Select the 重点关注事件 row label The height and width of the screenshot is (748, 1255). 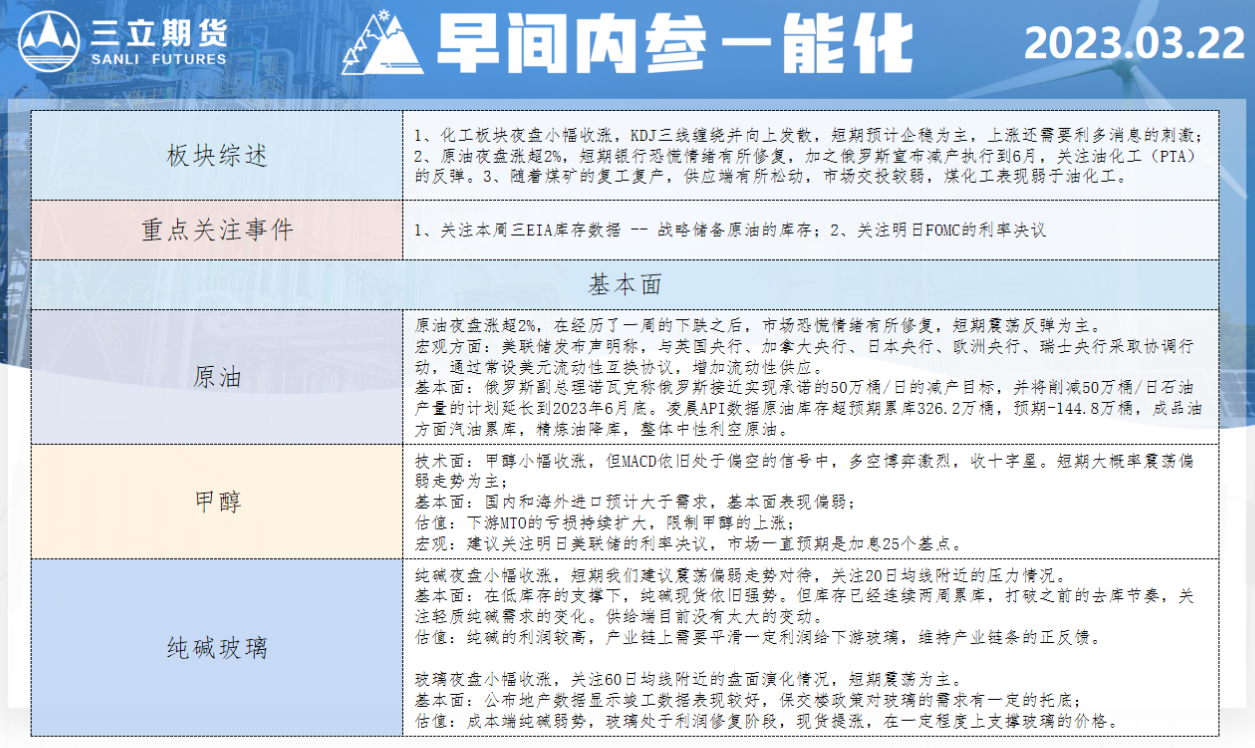[217, 230]
